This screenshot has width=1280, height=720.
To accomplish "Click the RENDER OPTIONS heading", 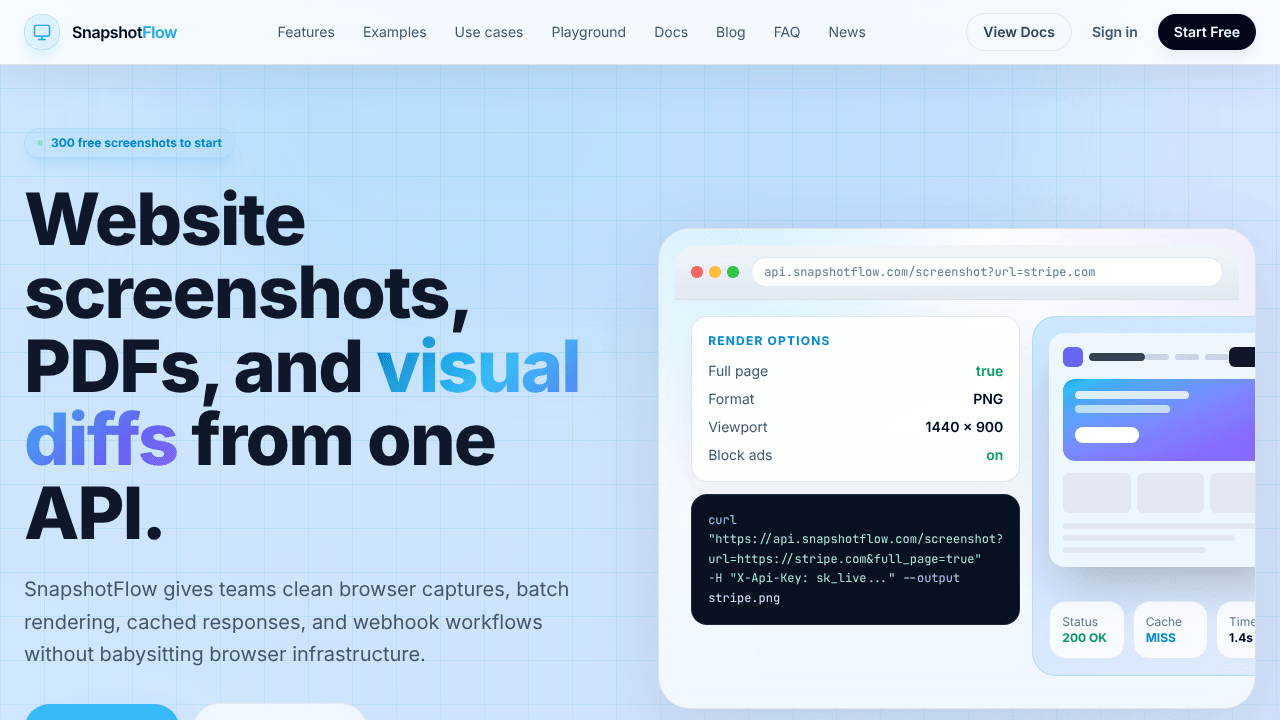I will tap(769, 341).
